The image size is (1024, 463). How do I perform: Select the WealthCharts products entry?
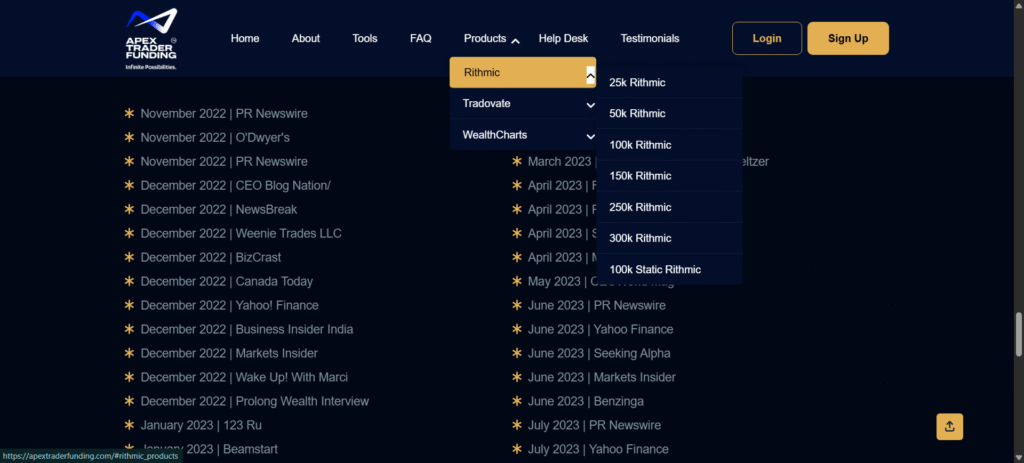pyautogui.click(x=522, y=135)
